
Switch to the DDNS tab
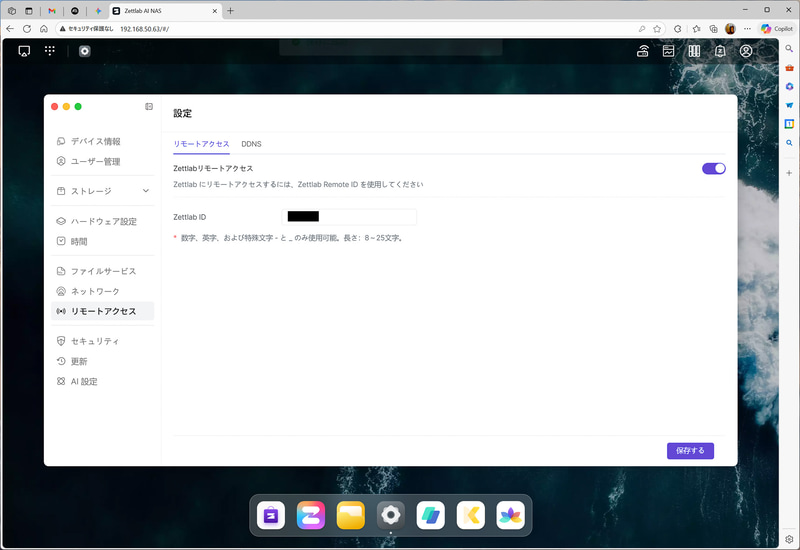coord(252,144)
